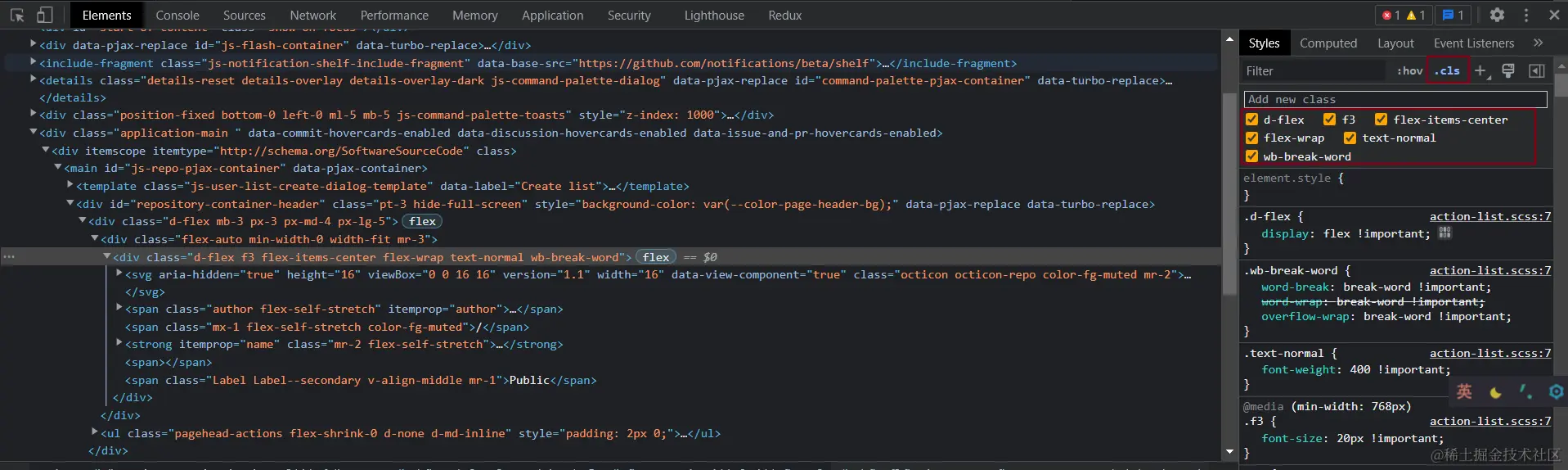Open action-list.scss:7 link beside .d-flex rule
Image resolution: width=1568 pixels, height=470 pixels.
[1489, 216]
